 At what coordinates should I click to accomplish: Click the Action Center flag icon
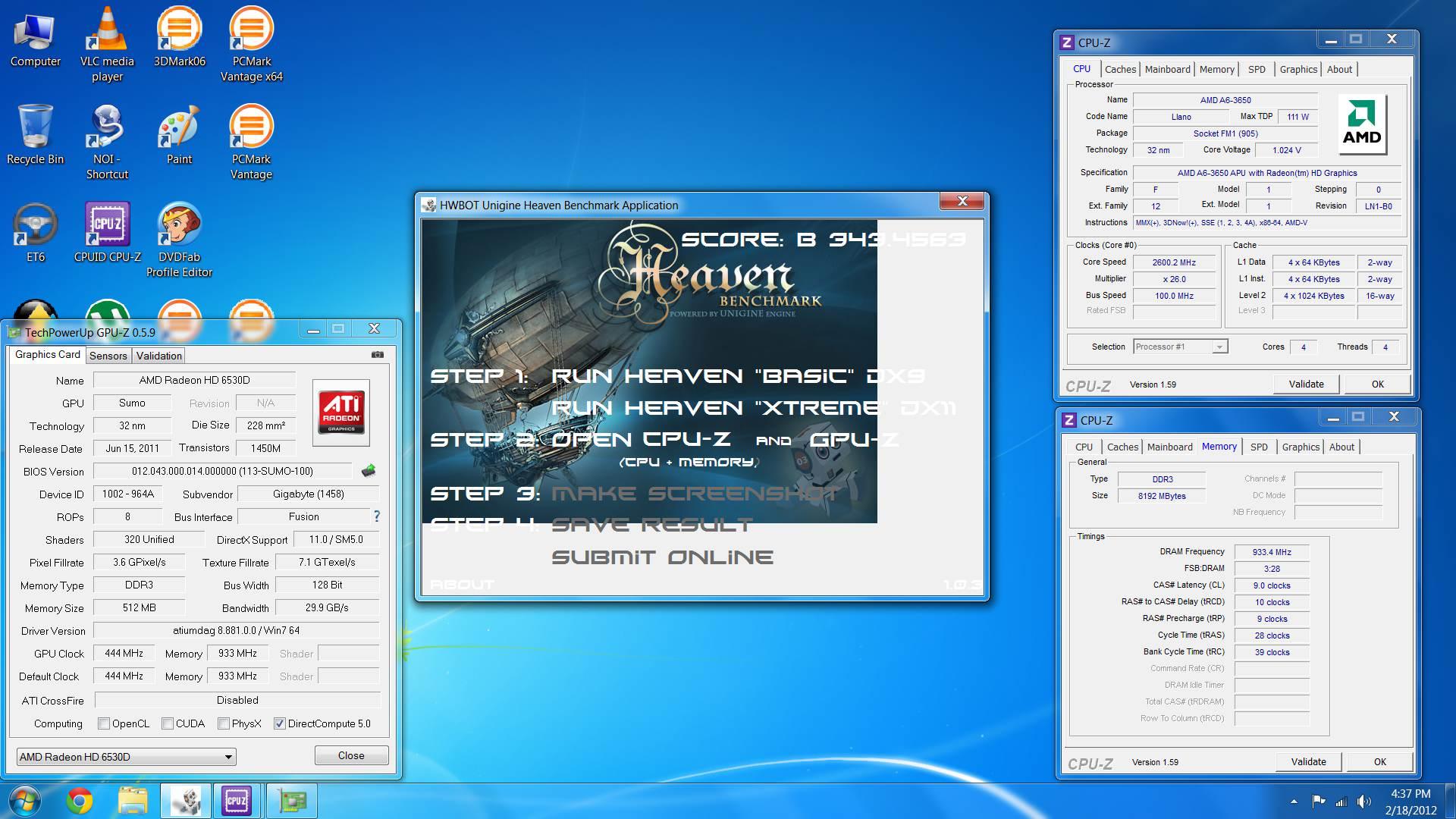tap(1319, 802)
